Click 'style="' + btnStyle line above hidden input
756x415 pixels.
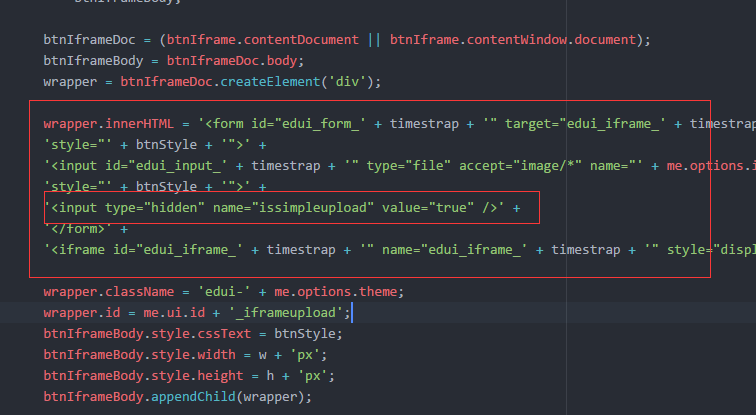155,187
